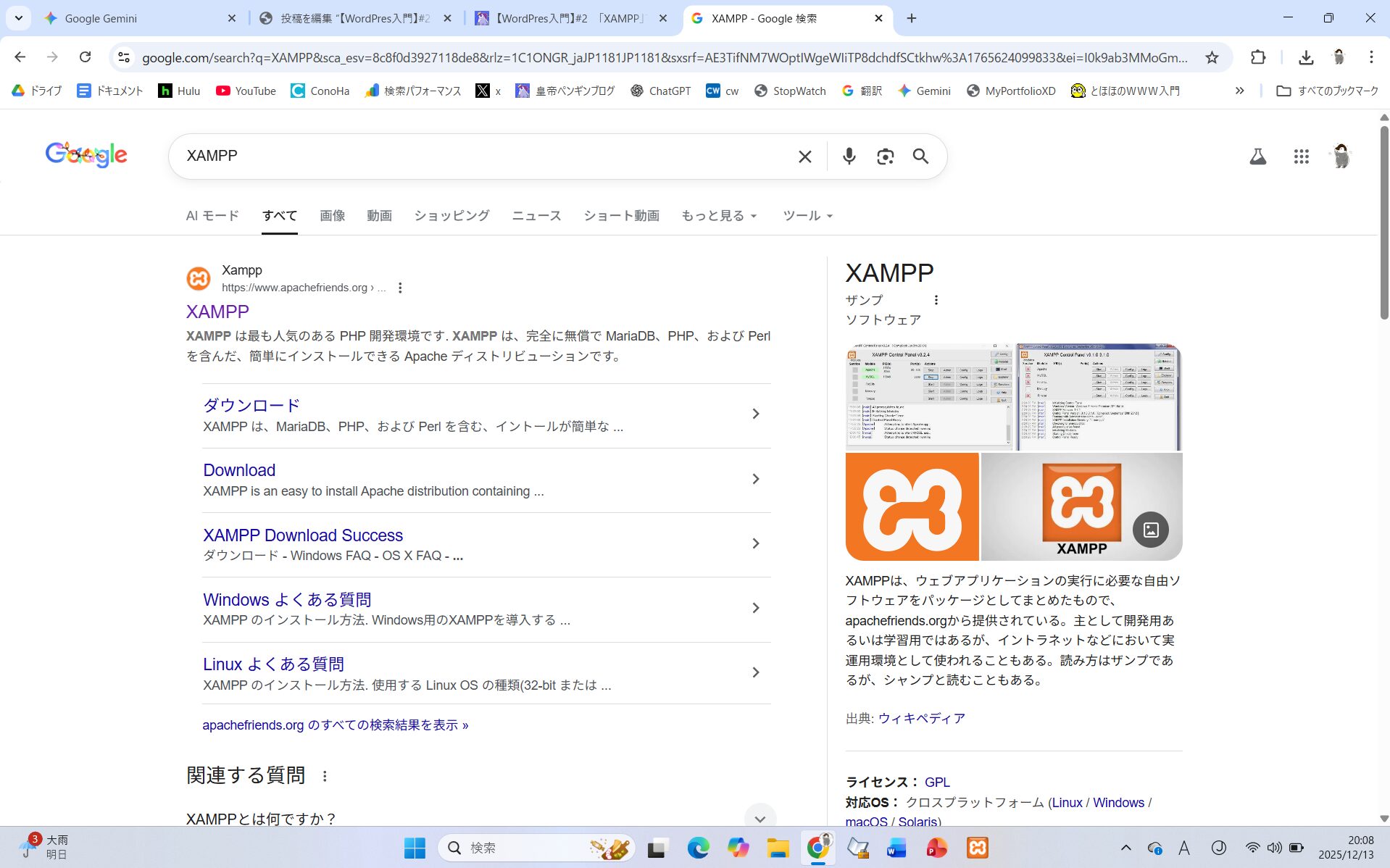Screen dimensions: 1390x868
Task: Click the XAMPP logo thumbnail image
Action: pyautogui.click(x=912, y=506)
